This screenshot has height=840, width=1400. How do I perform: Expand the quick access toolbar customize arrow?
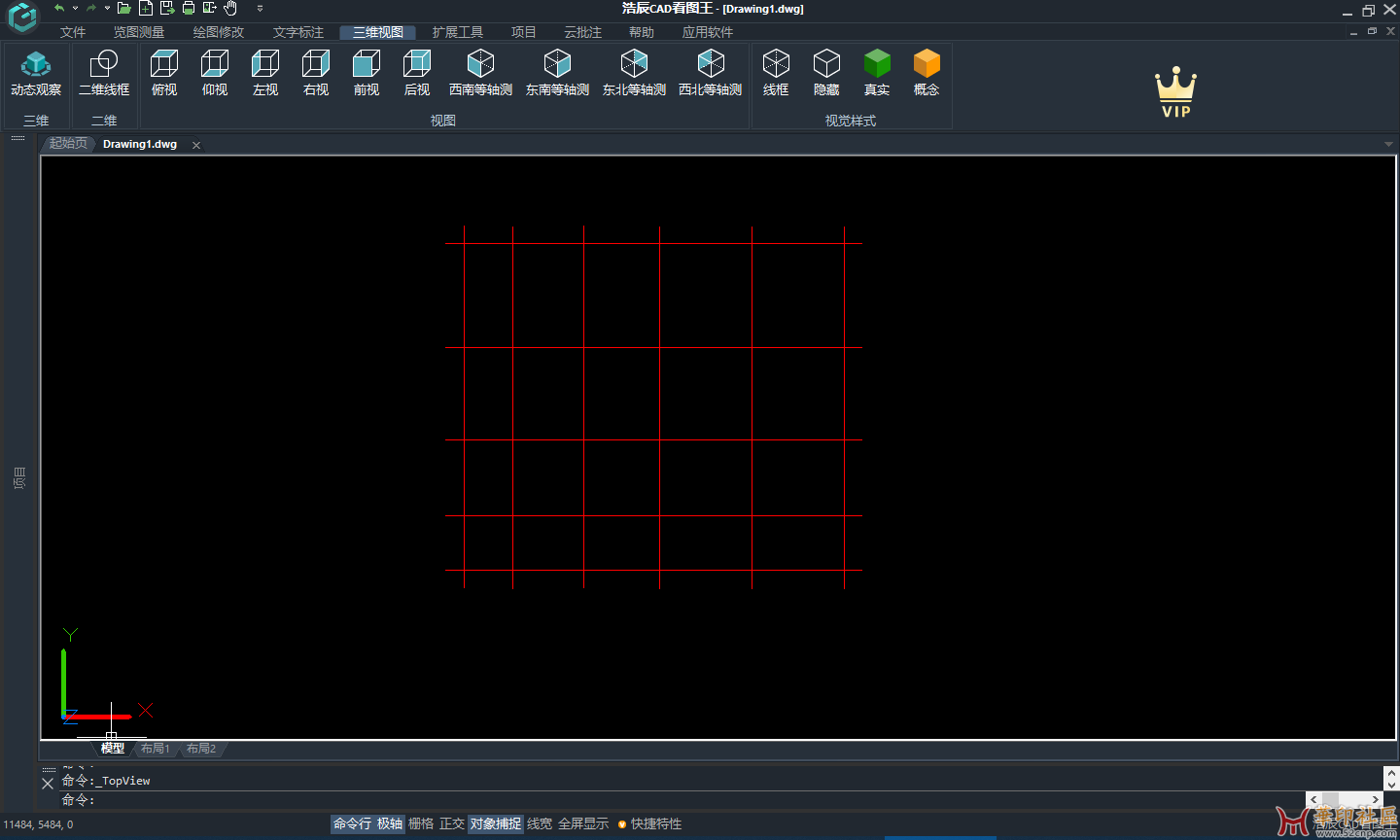pyautogui.click(x=260, y=8)
